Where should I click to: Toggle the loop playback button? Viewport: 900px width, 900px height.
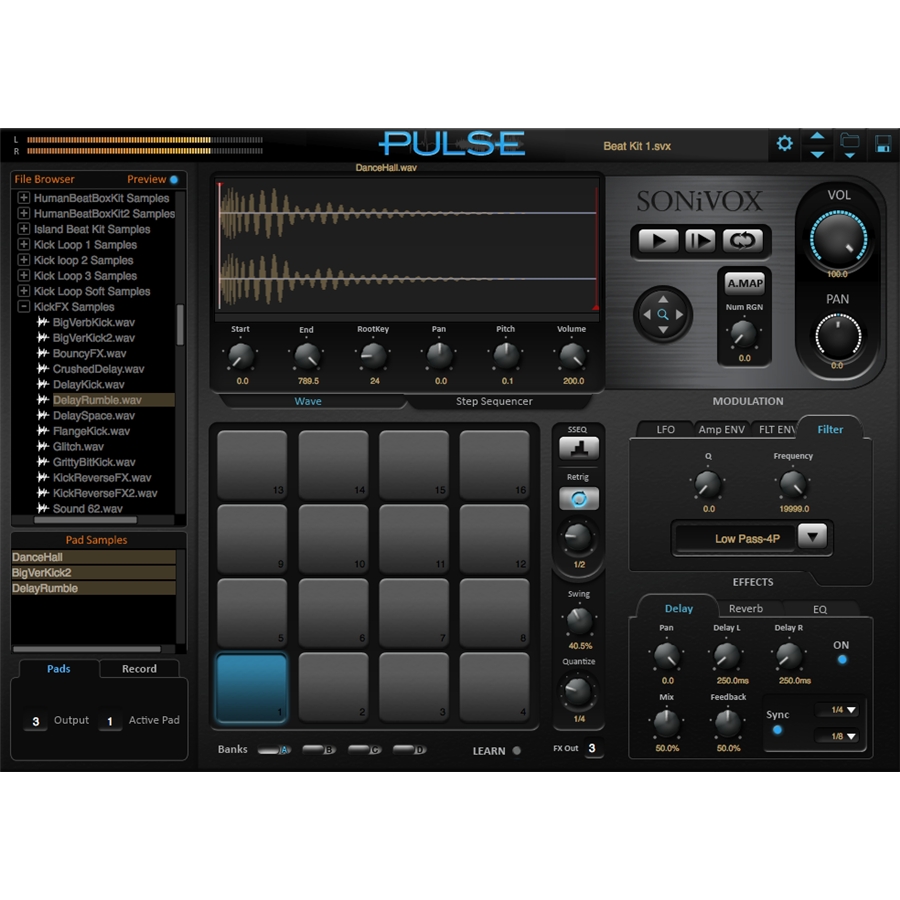[743, 240]
